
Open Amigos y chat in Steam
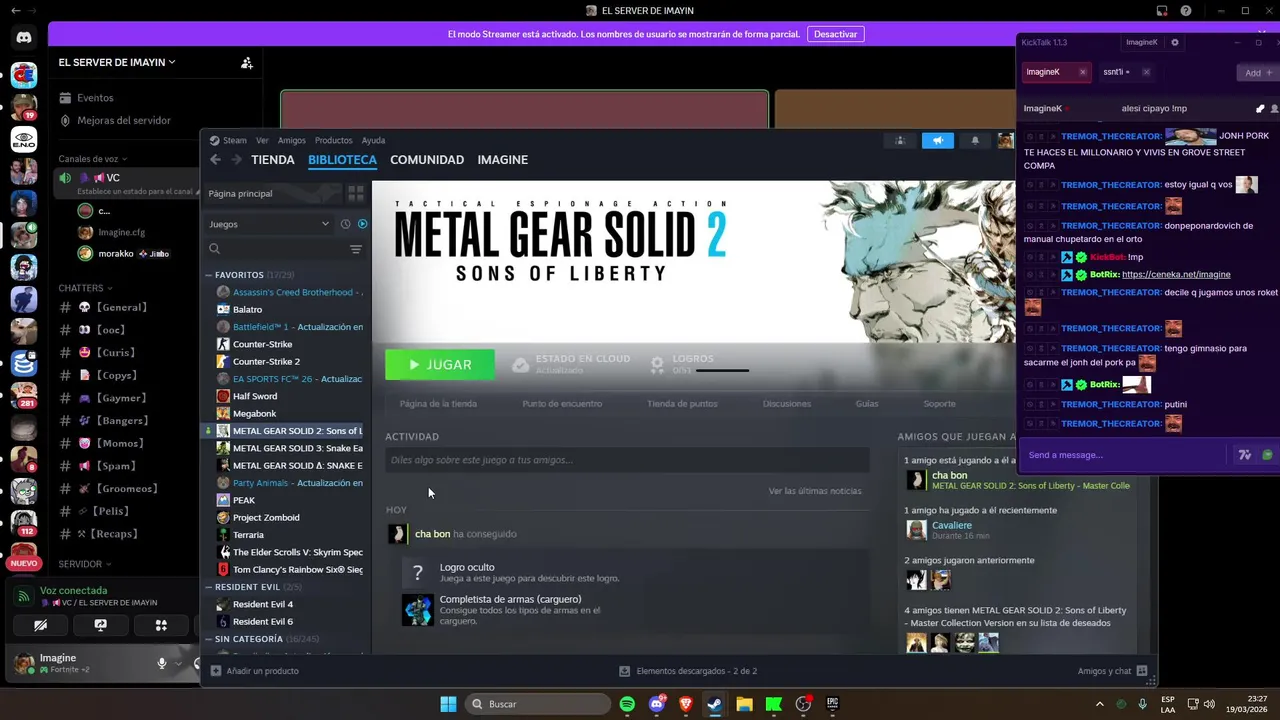tap(1112, 671)
